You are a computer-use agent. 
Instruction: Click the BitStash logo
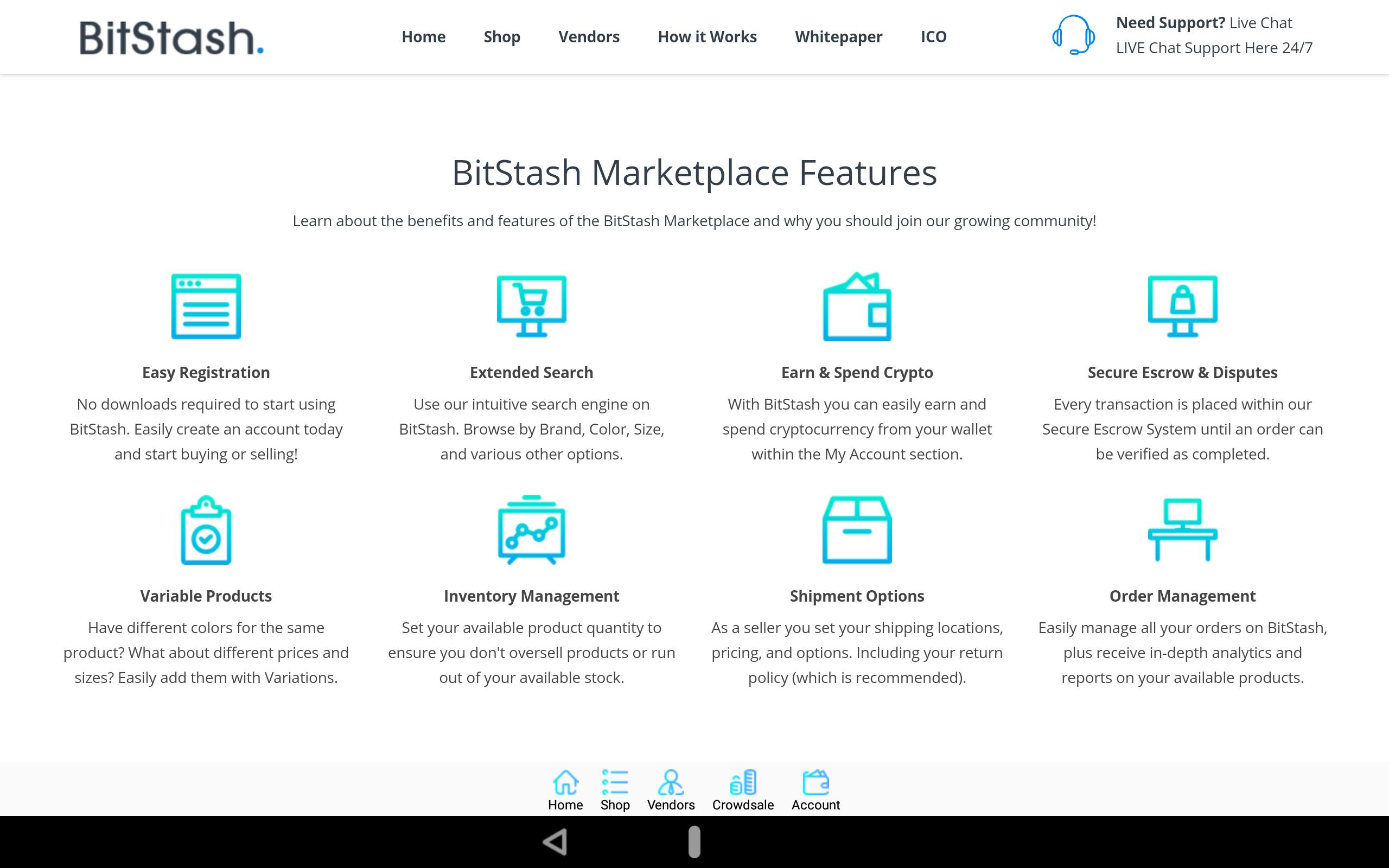coord(171,38)
